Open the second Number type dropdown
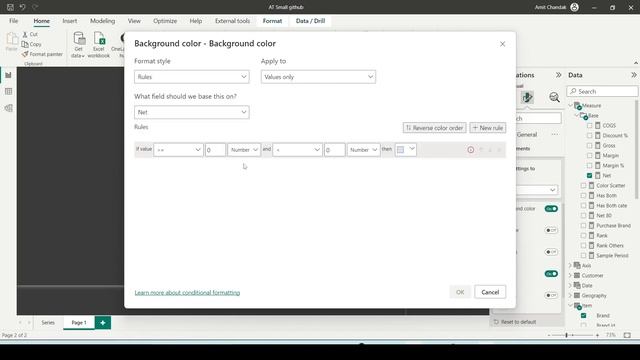Screen dimensions: 640x360 (363, 150)
